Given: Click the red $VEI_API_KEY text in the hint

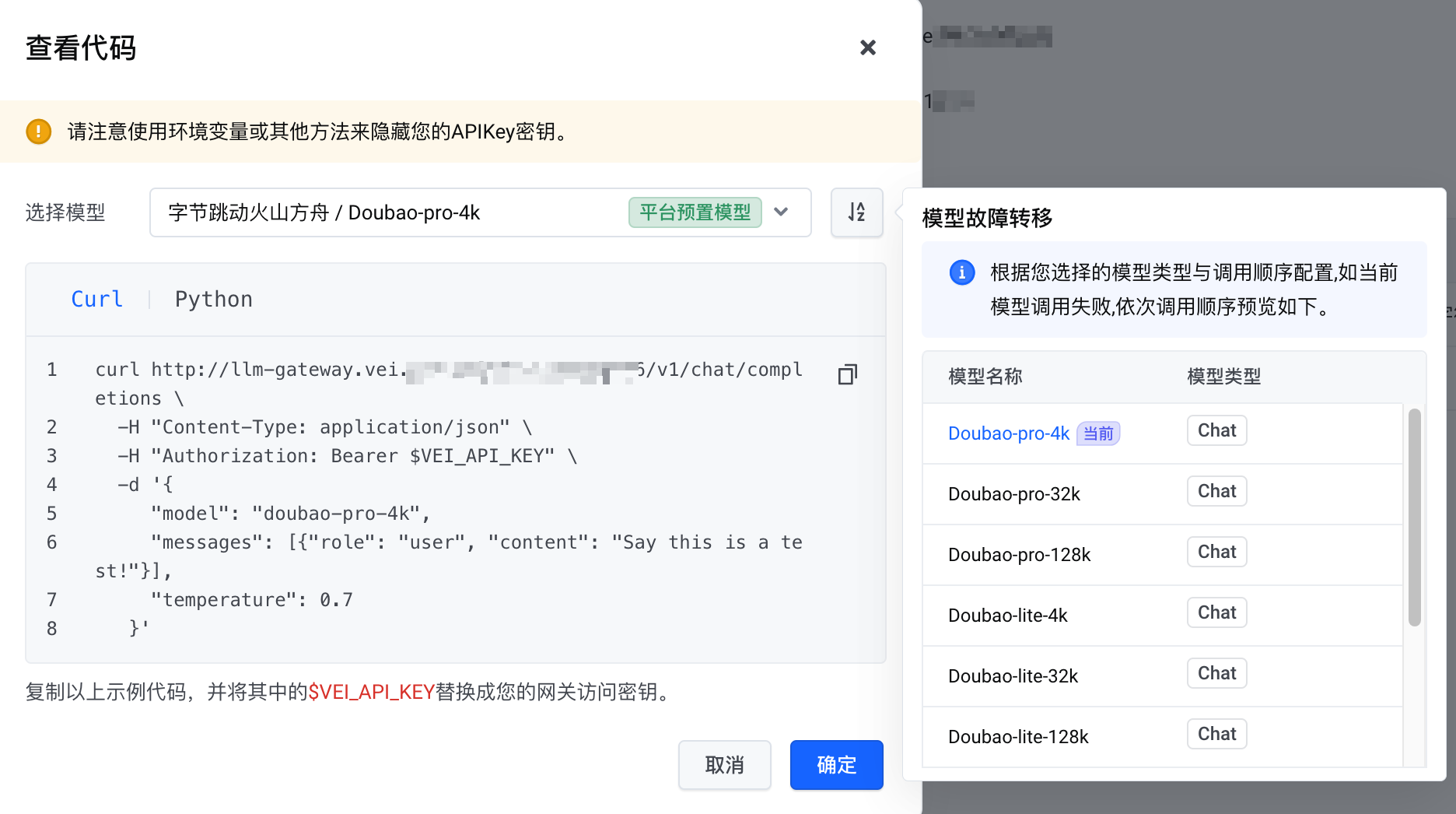Looking at the screenshot, I should (372, 692).
